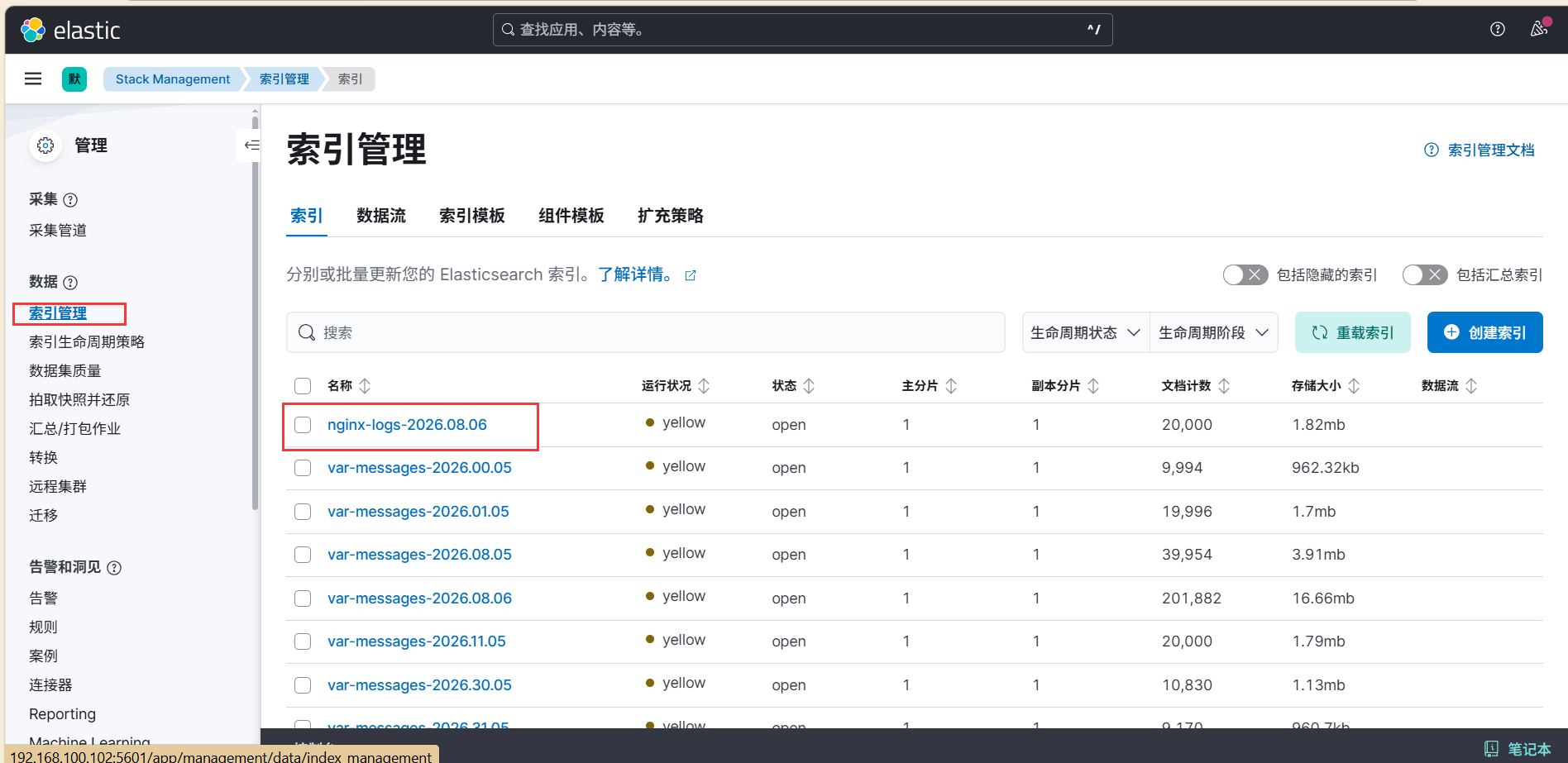Sort table by 状态 column arrows
The width and height of the screenshot is (1568, 763).
[809, 386]
